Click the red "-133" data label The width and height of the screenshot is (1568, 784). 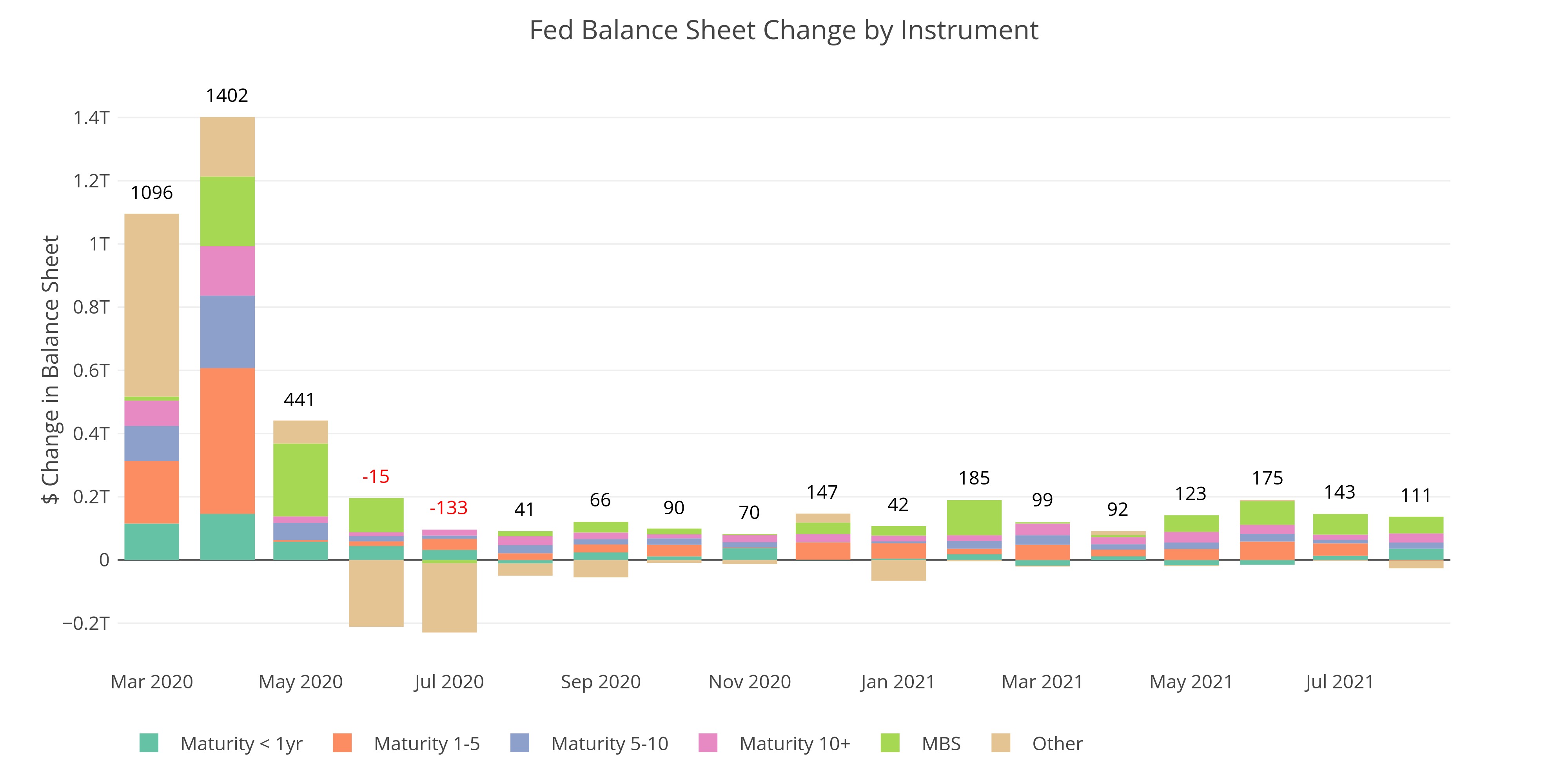(448, 508)
